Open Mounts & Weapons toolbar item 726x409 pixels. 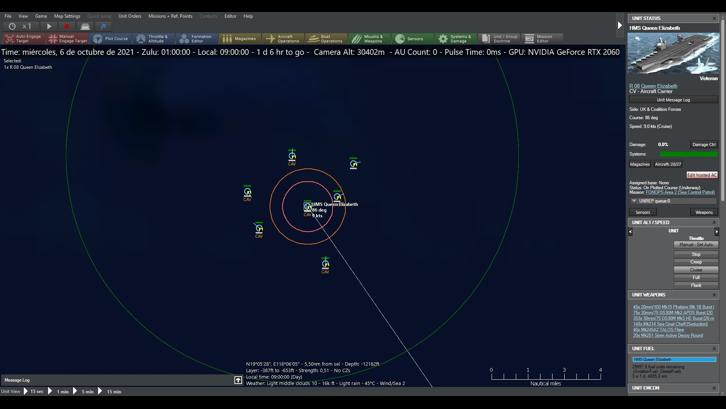click(369, 38)
